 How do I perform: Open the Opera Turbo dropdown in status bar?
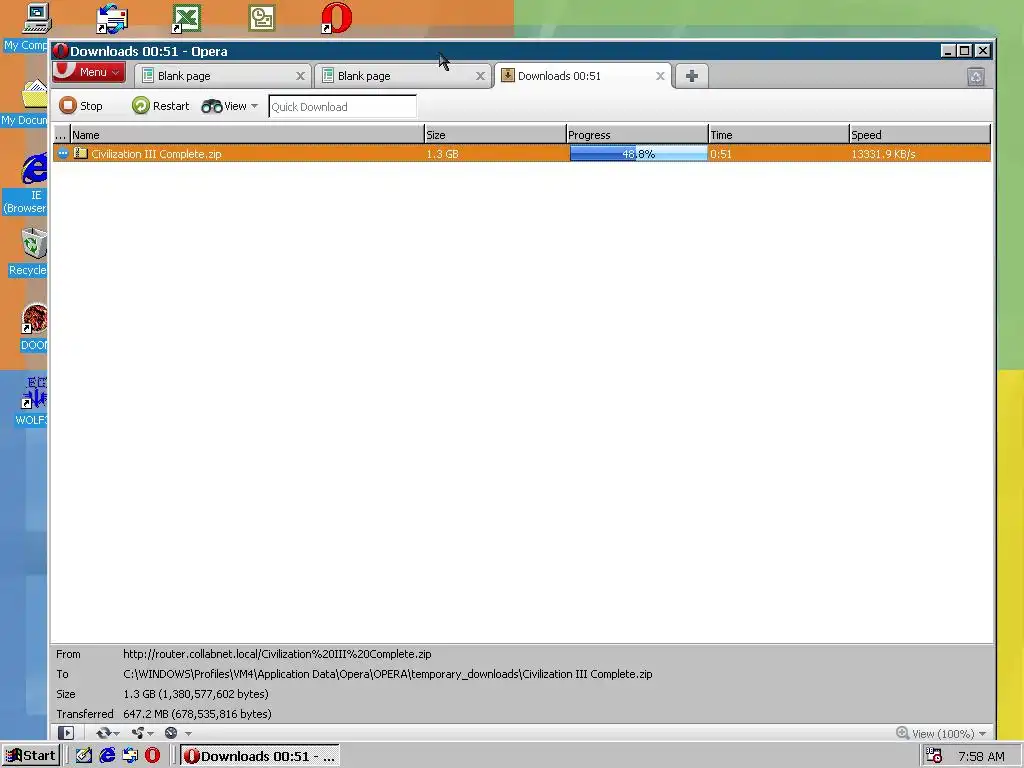(x=177, y=733)
